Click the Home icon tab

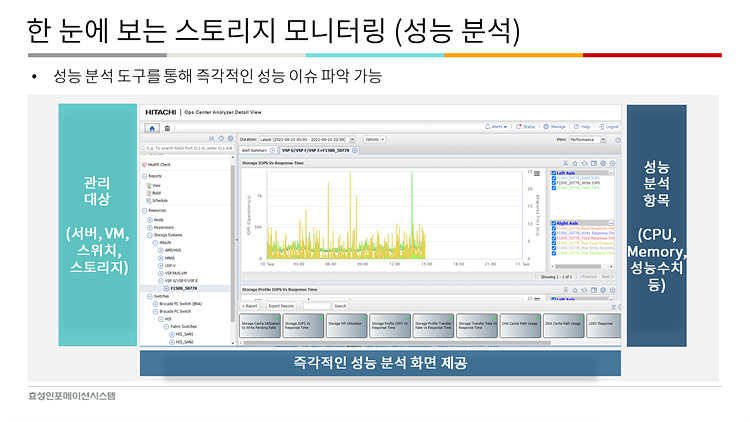tap(152, 128)
